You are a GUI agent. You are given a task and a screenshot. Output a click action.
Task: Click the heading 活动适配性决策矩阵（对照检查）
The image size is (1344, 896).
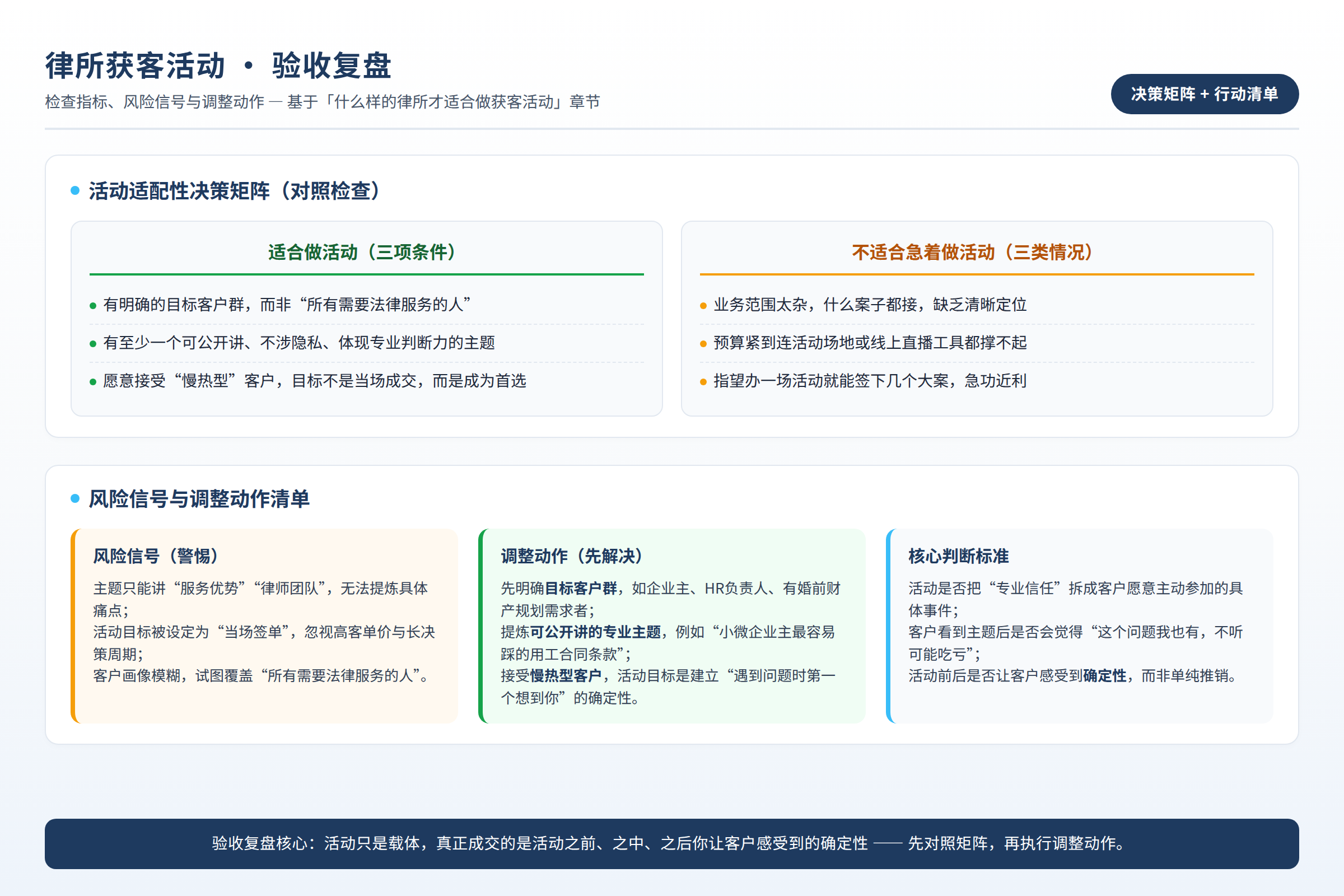tap(235, 191)
